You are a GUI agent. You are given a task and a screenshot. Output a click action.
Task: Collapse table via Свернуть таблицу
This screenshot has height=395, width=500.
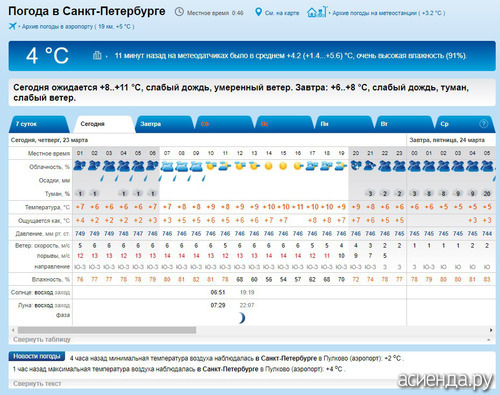[42, 339]
